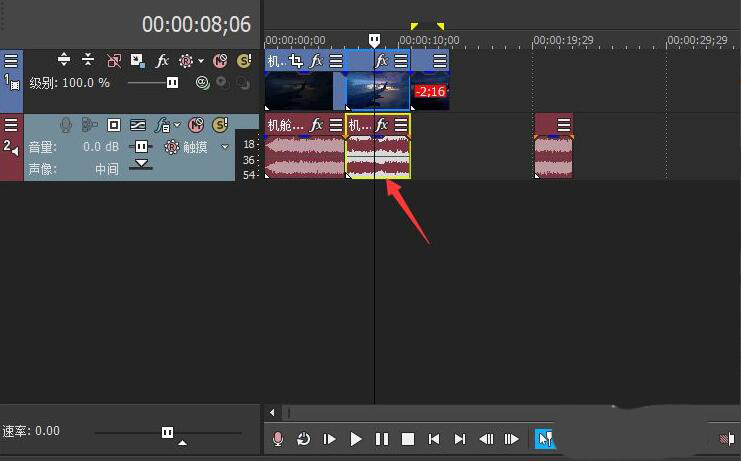Image resolution: width=741 pixels, height=461 pixels.
Task: Click the 00:00:08;06 timecode display
Action: click(196, 24)
